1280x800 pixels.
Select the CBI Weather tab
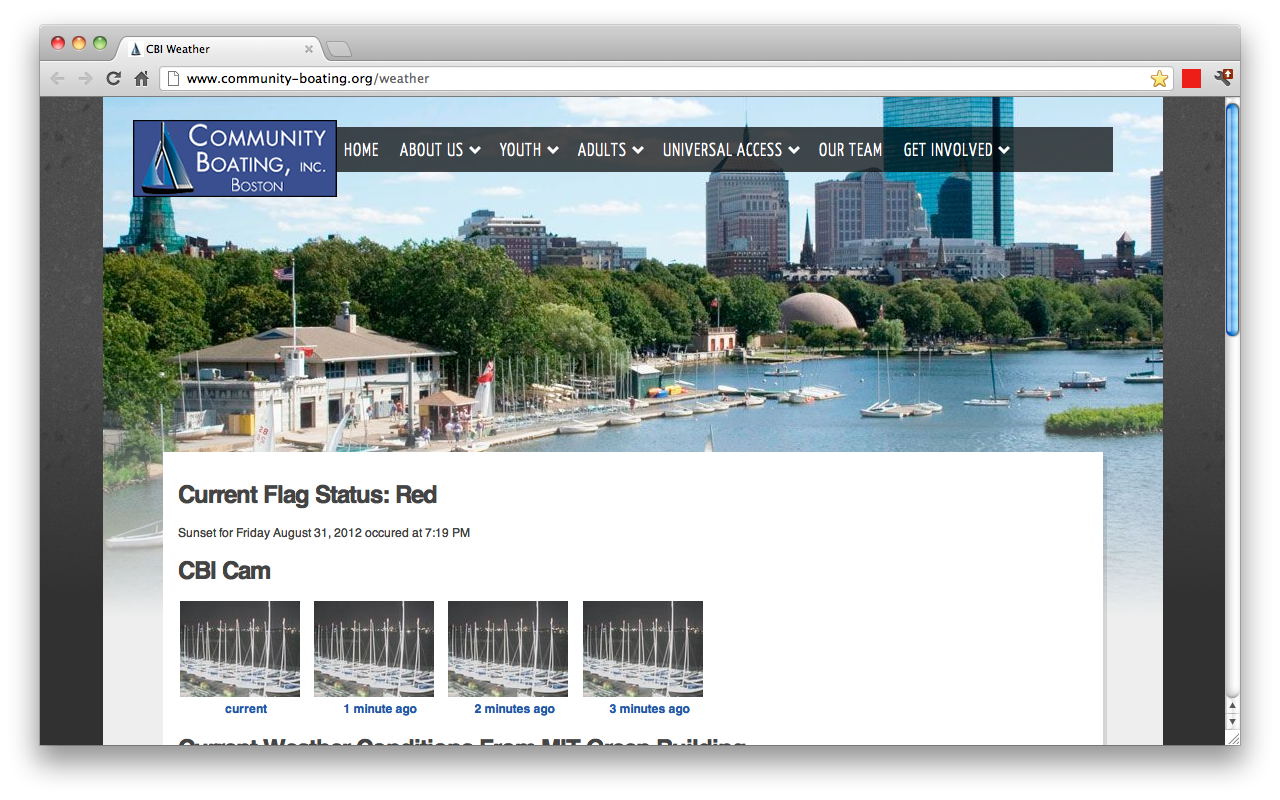coord(220,49)
